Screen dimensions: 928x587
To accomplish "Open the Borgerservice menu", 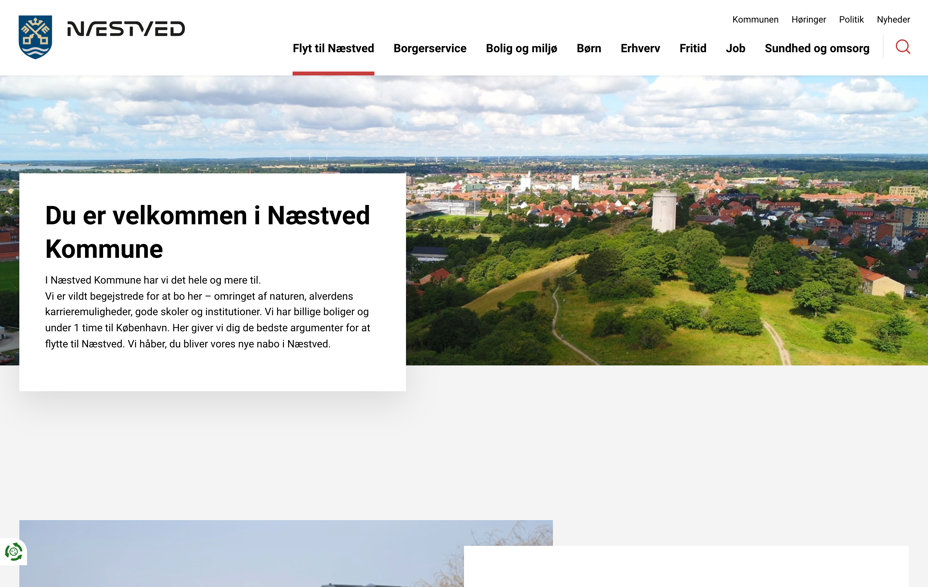I will 430,48.
